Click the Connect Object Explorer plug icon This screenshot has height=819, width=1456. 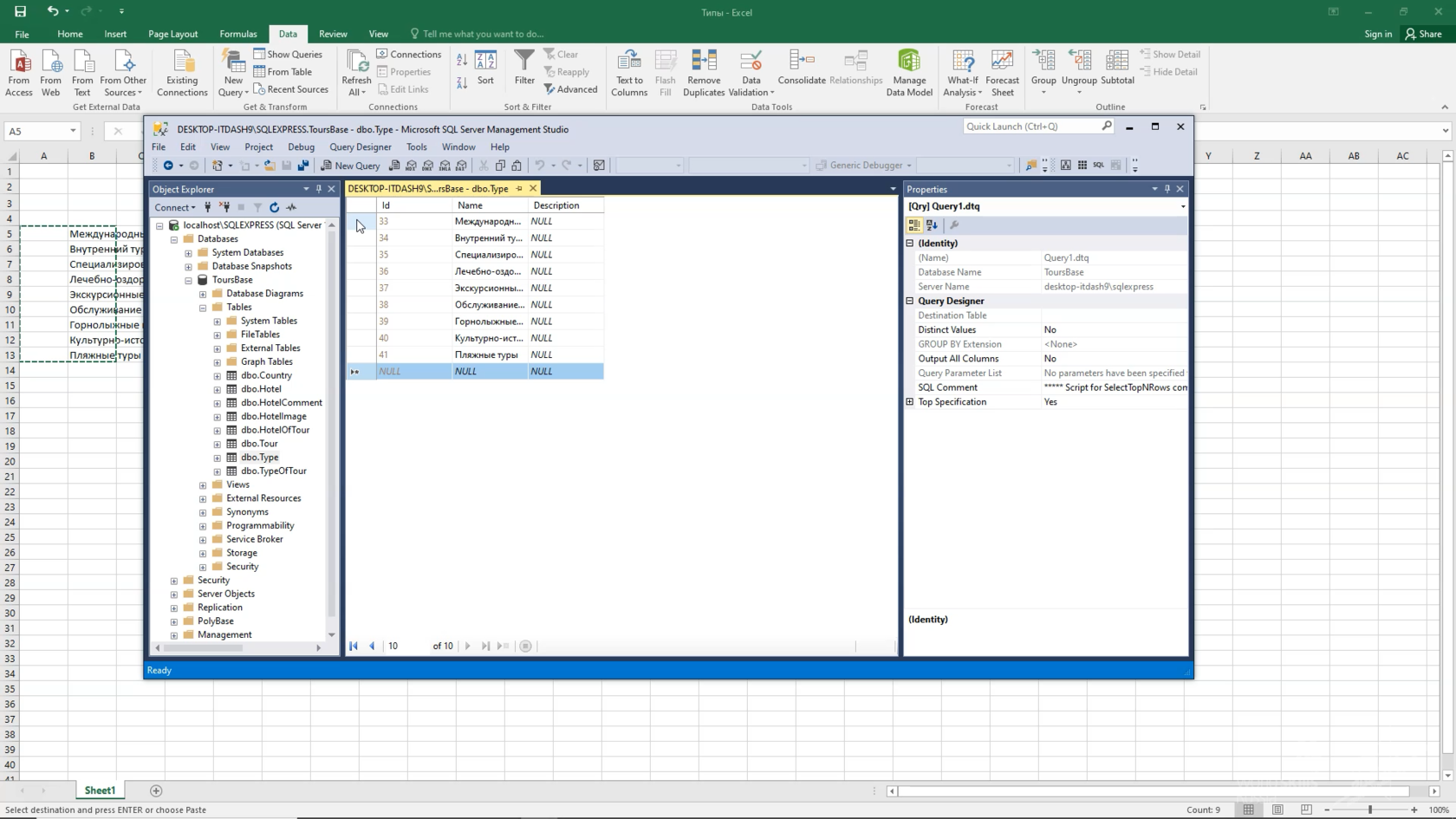(207, 207)
